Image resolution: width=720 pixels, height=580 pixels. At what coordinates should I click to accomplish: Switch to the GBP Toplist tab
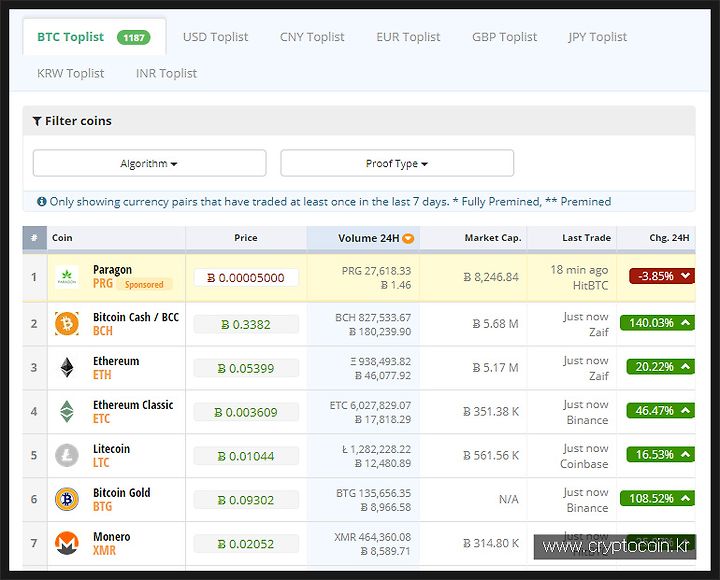(x=504, y=37)
